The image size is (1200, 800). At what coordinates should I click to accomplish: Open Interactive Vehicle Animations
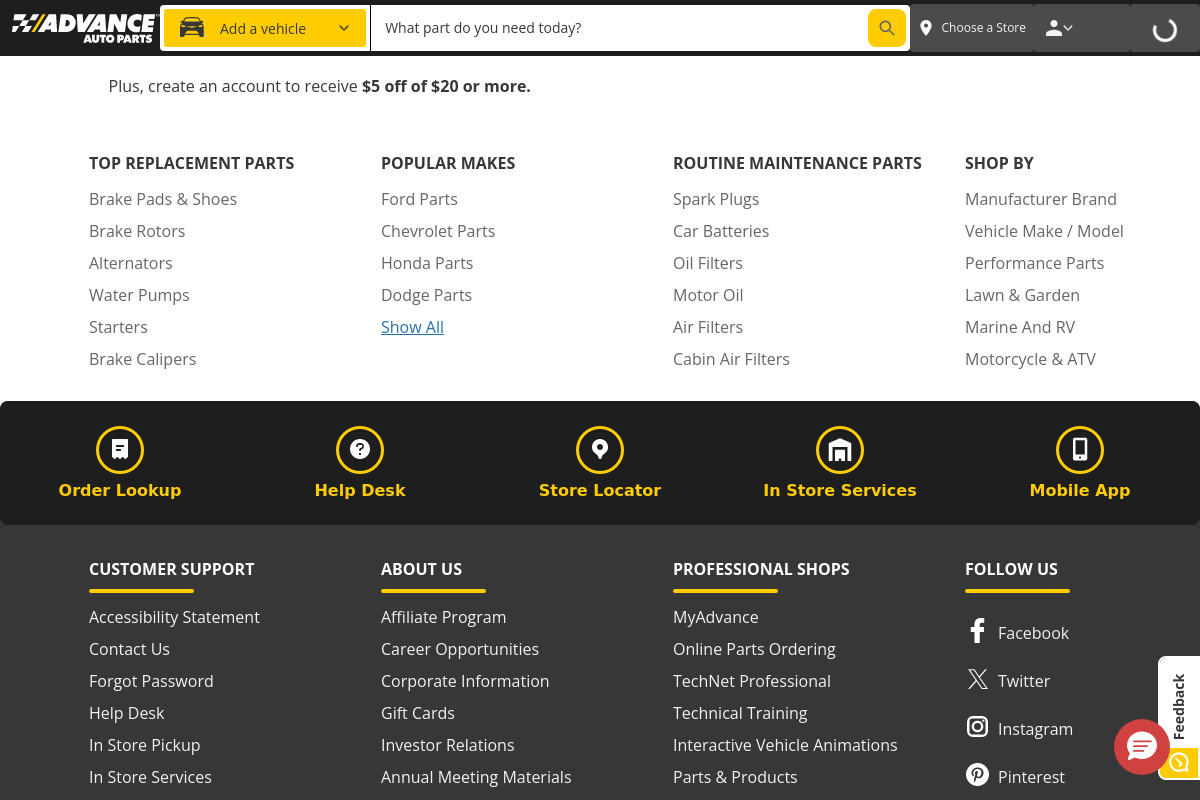(785, 745)
